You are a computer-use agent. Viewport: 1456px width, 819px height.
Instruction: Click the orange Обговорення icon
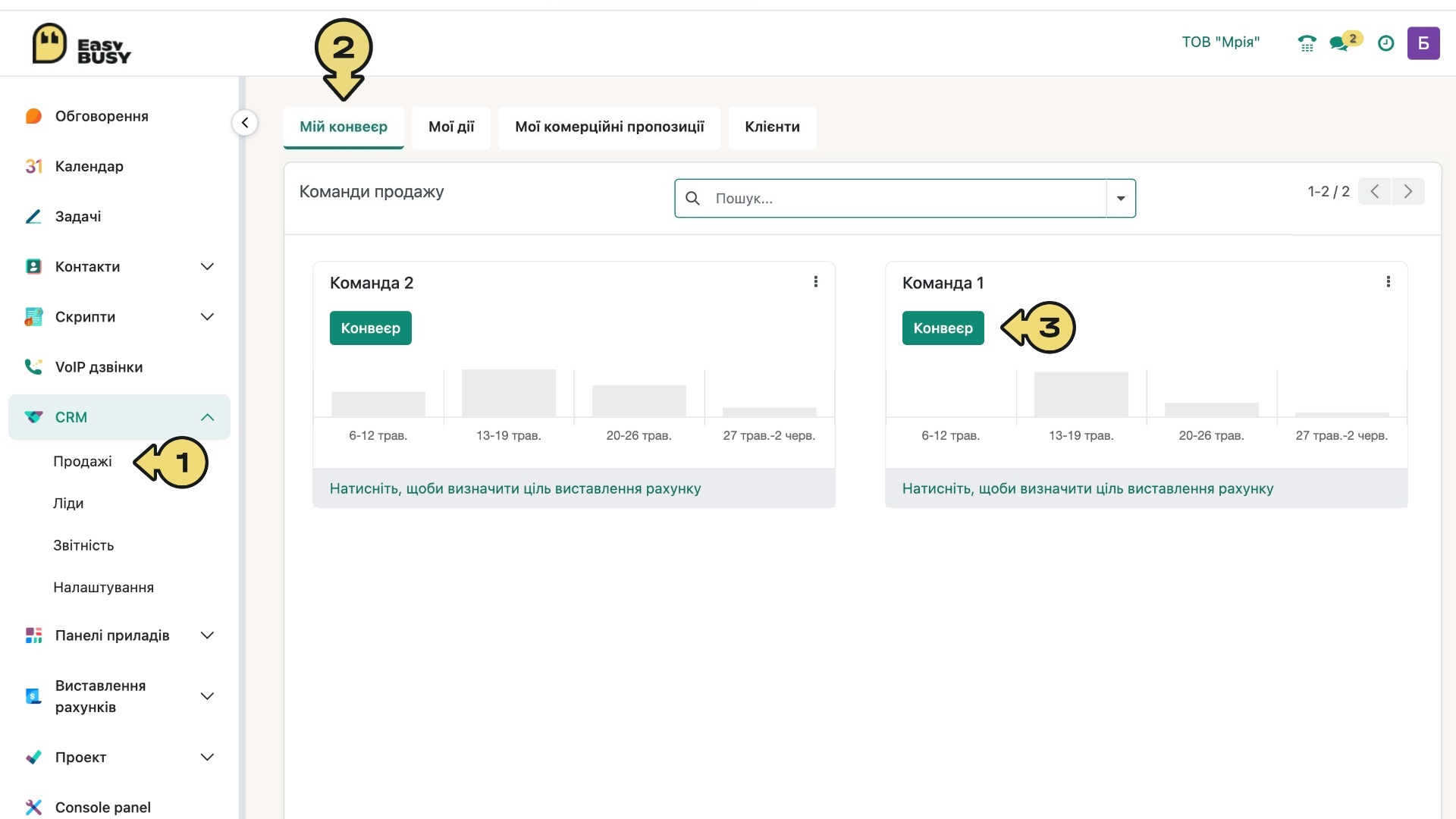33,116
